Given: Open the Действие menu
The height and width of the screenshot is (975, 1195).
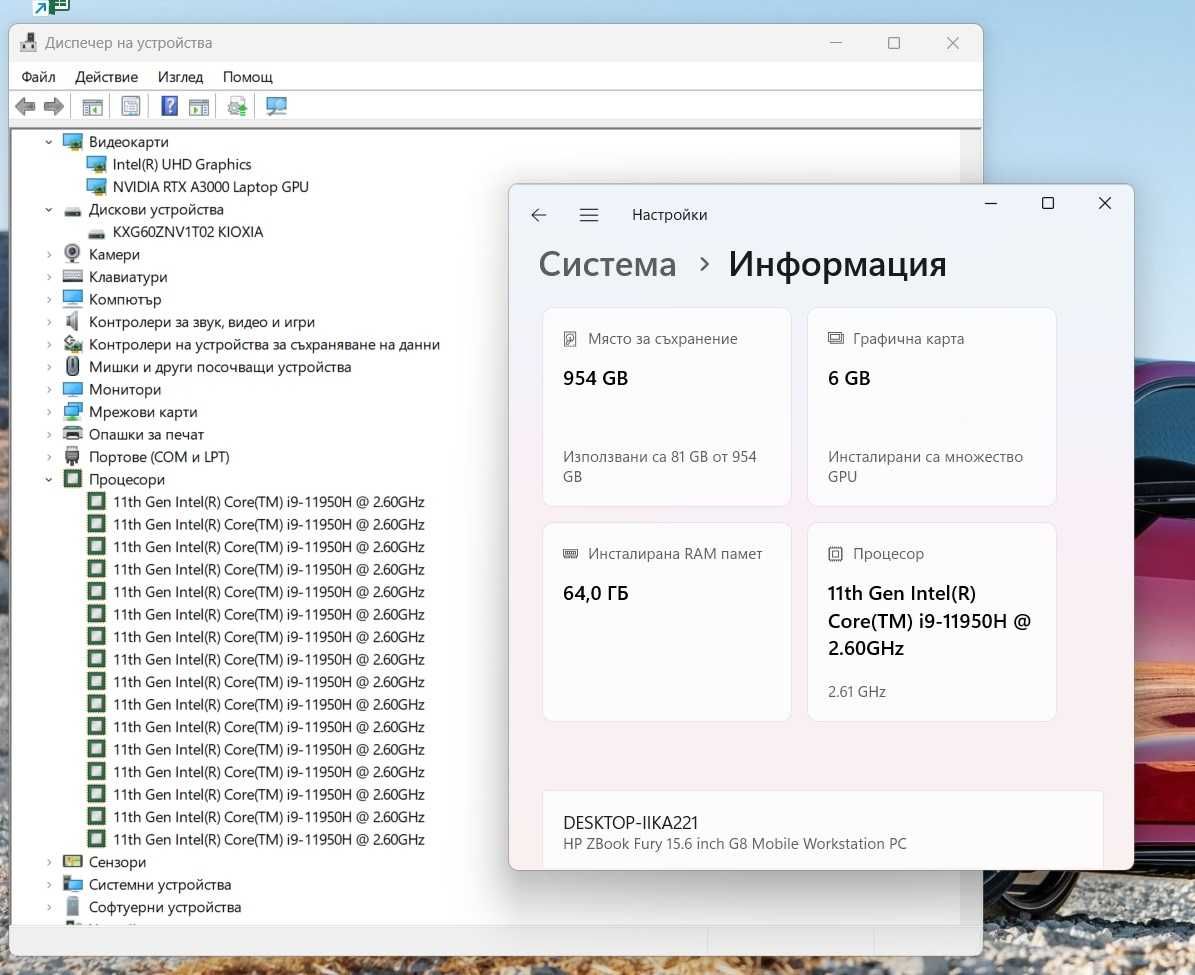Looking at the screenshot, I should point(106,77).
